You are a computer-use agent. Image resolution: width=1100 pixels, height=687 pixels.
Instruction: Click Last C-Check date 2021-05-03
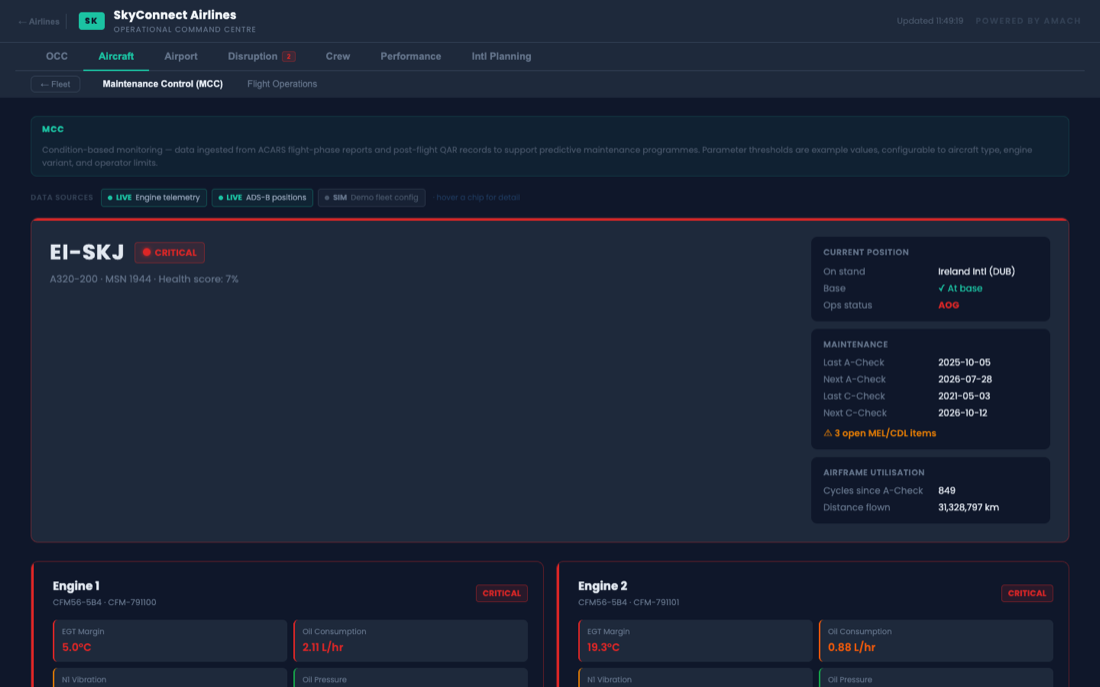pos(965,396)
